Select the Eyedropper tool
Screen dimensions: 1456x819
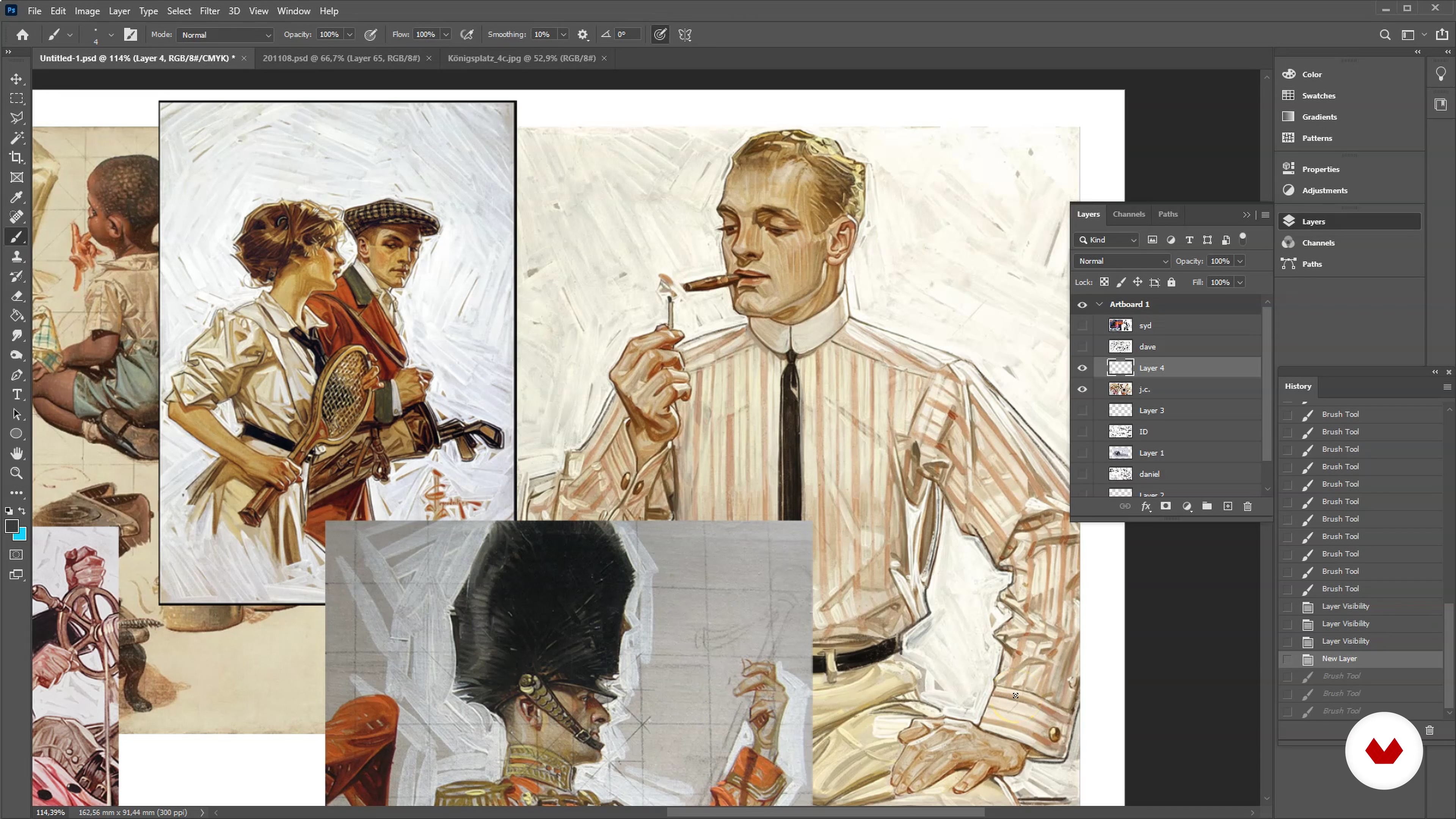[16, 197]
